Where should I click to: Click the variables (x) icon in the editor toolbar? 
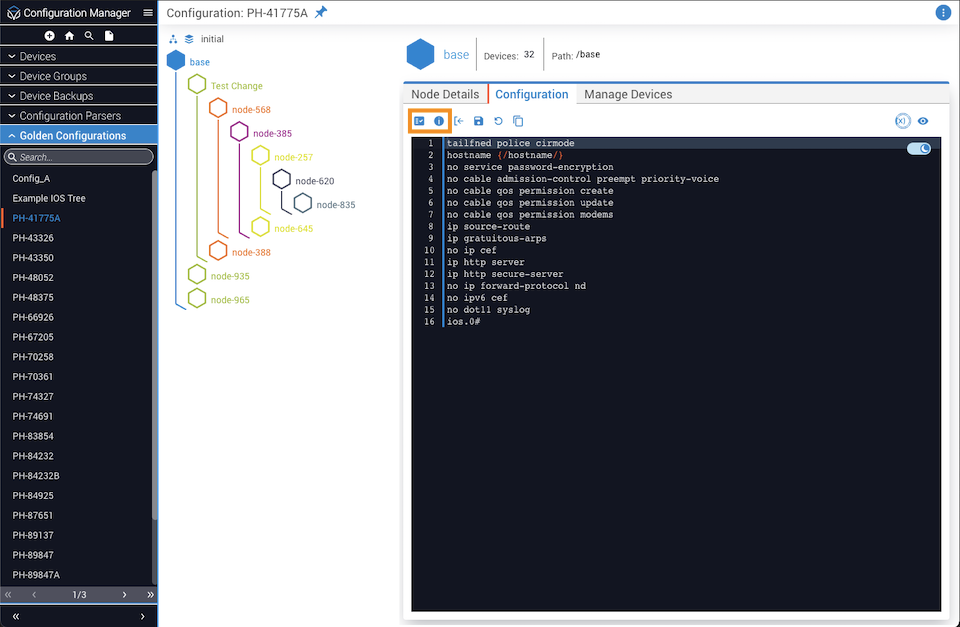[x=902, y=121]
